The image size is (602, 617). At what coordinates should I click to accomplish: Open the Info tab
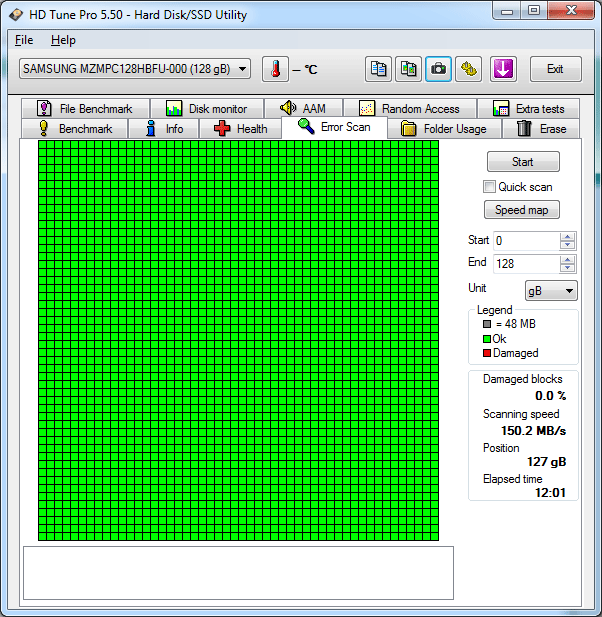163,129
